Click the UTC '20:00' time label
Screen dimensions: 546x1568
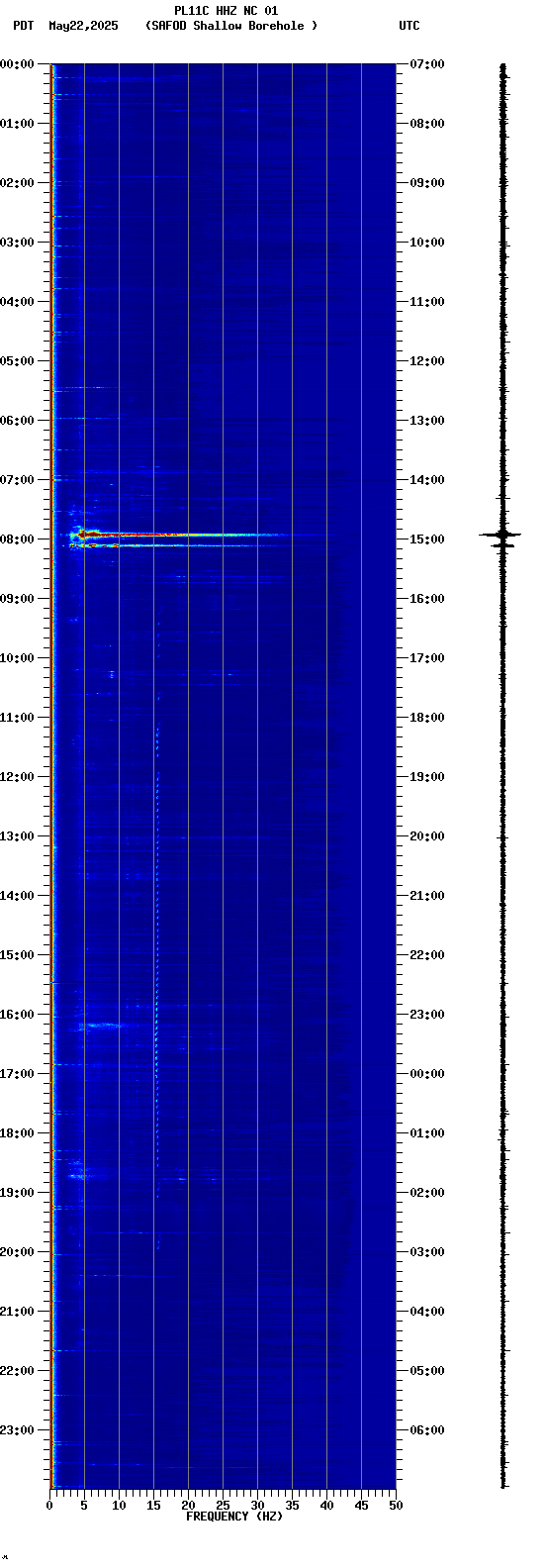(x=427, y=836)
